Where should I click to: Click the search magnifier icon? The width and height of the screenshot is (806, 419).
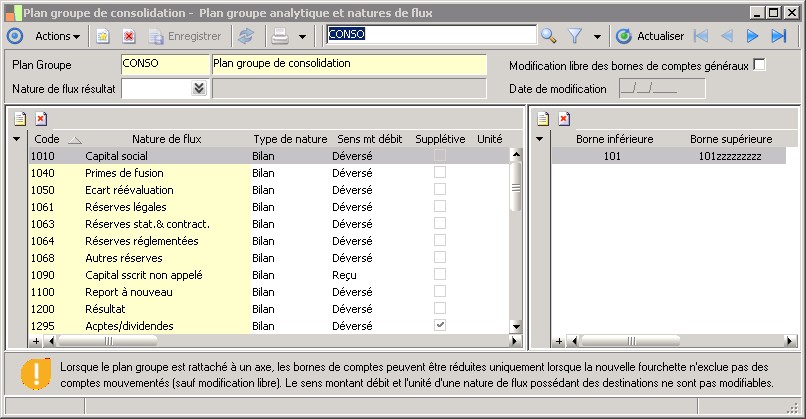click(x=548, y=36)
